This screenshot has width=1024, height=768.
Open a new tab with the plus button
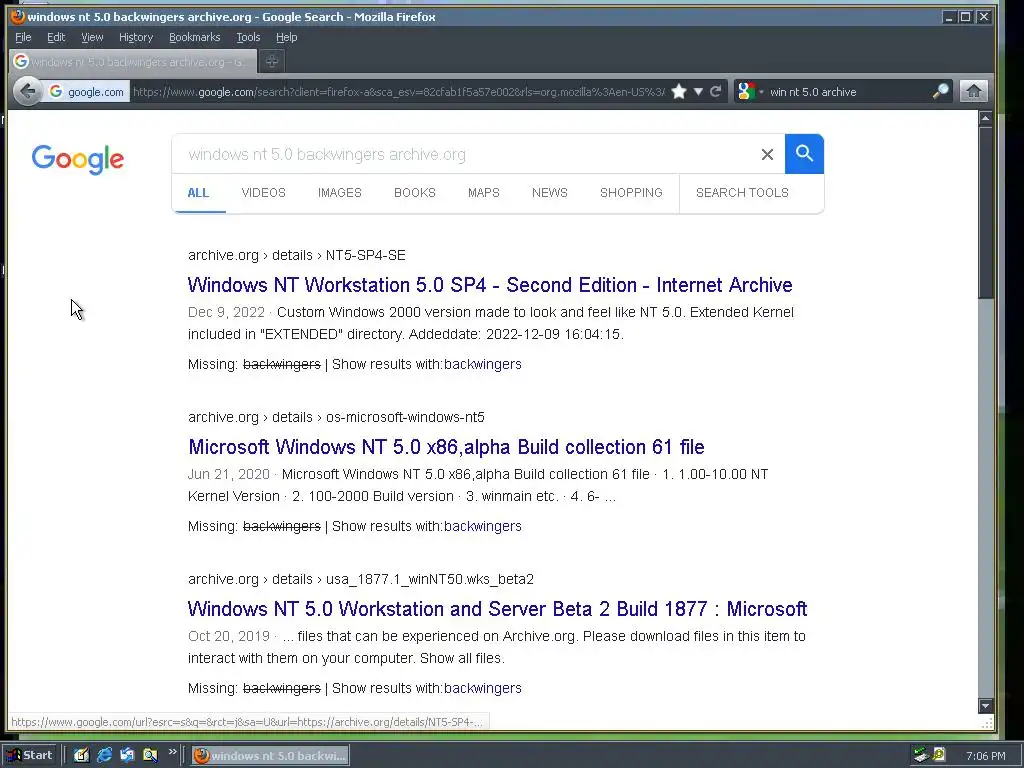pos(272,61)
